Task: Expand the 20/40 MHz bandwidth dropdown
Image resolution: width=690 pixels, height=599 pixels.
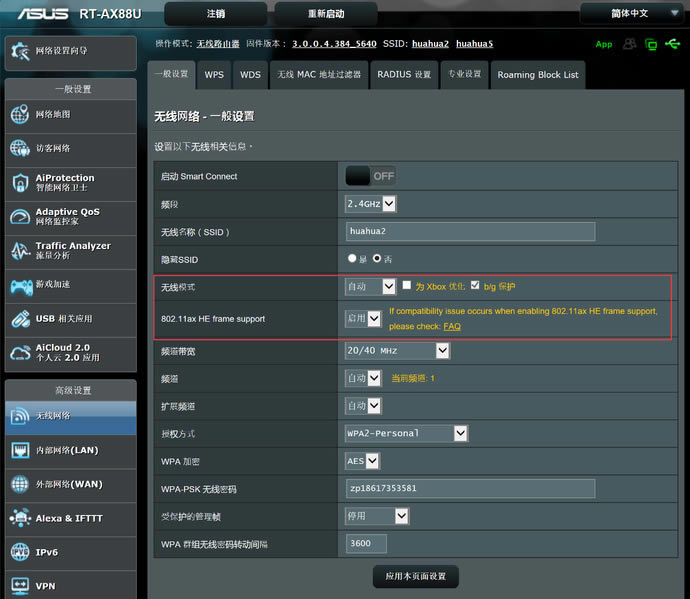Action: point(397,351)
